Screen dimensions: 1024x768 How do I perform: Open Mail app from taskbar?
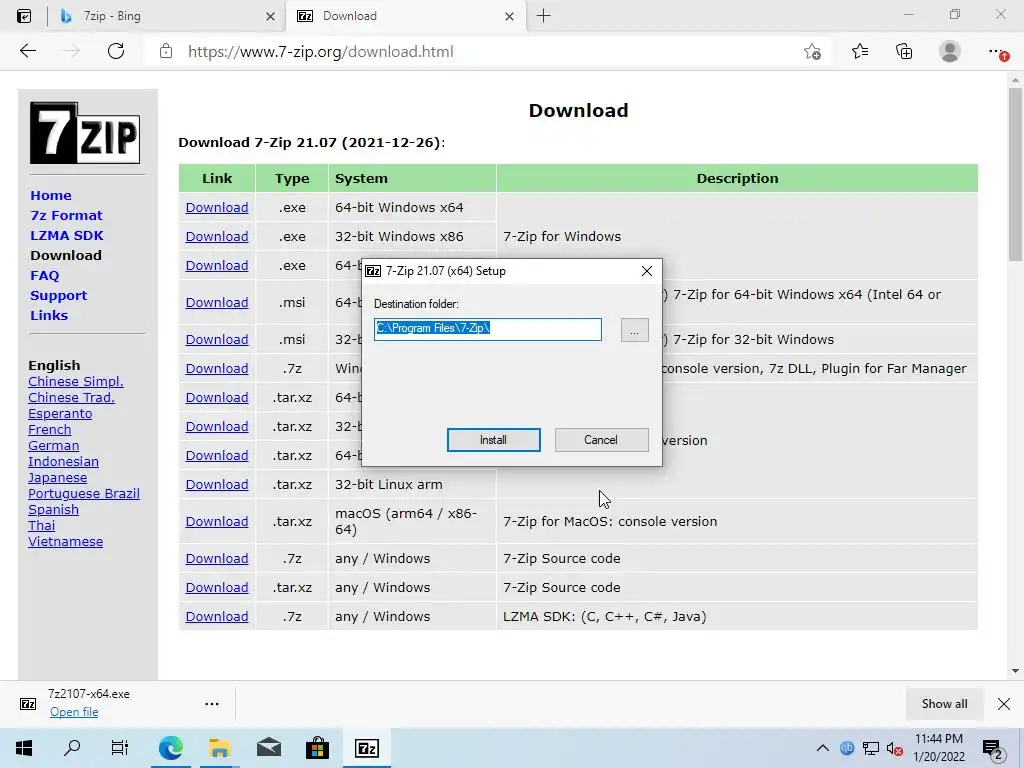pos(268,748)
